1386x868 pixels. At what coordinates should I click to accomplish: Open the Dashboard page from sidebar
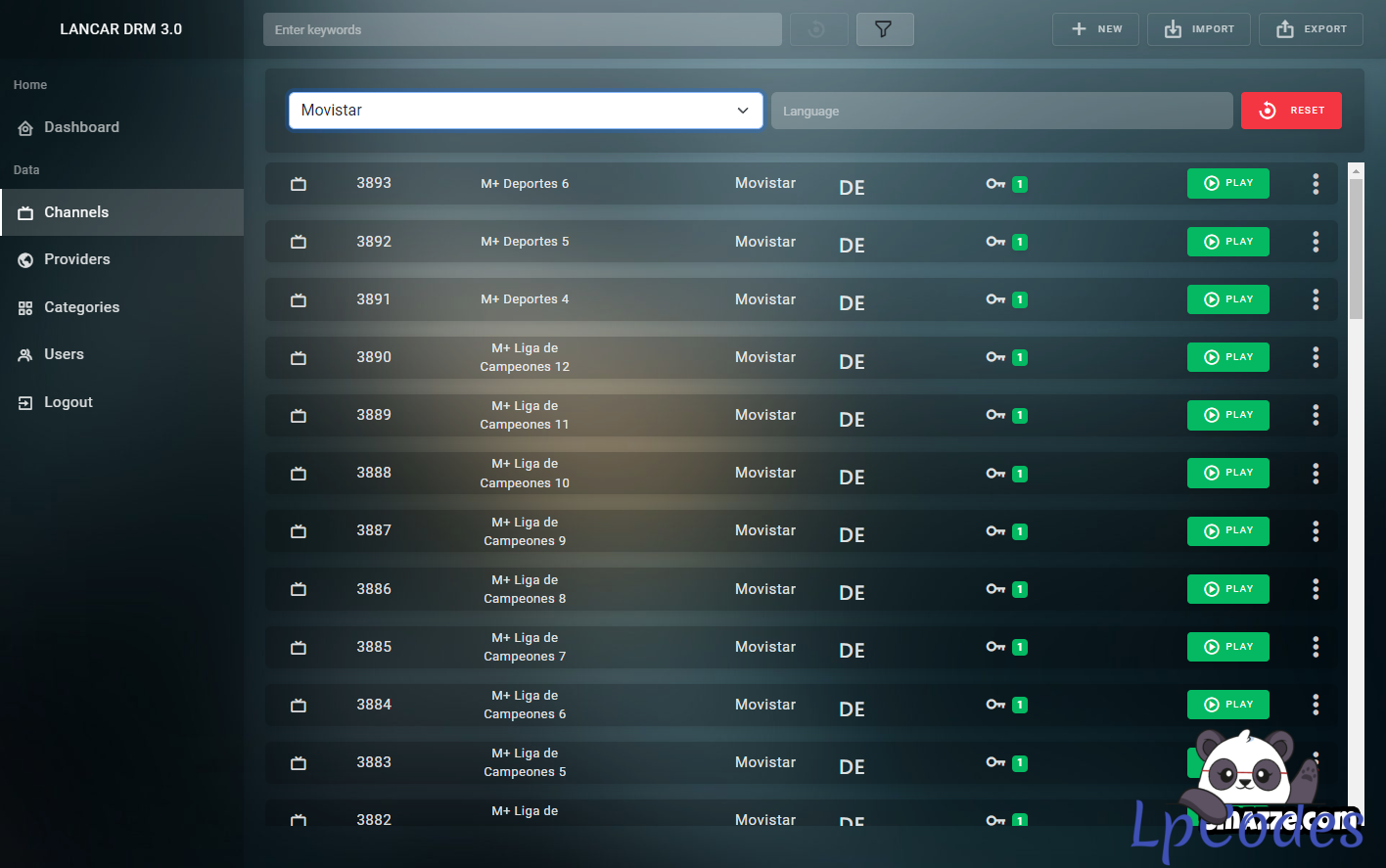pyautogui.click(x=81, y=127)
